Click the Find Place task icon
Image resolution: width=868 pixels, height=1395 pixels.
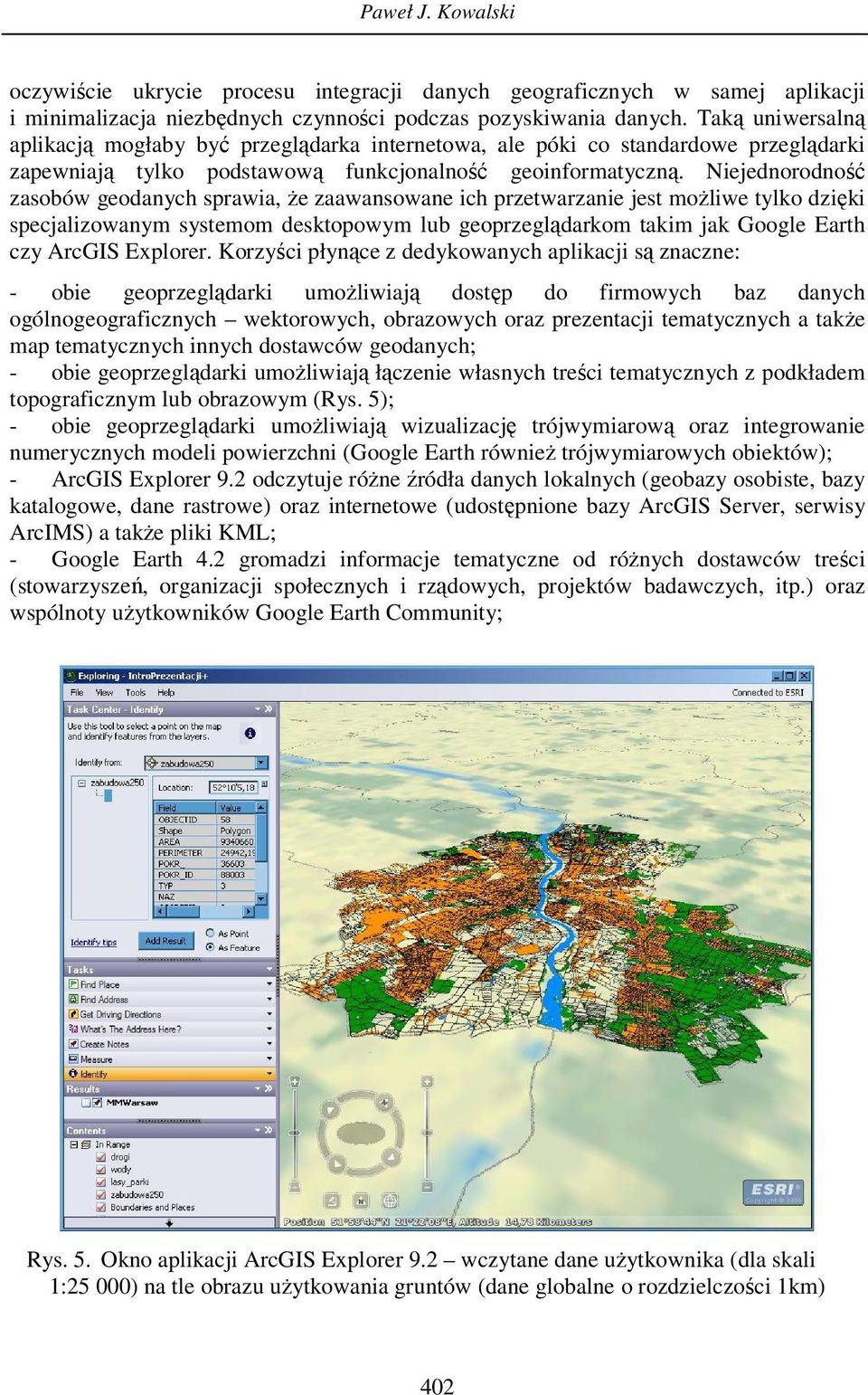(x=73, y=984)
